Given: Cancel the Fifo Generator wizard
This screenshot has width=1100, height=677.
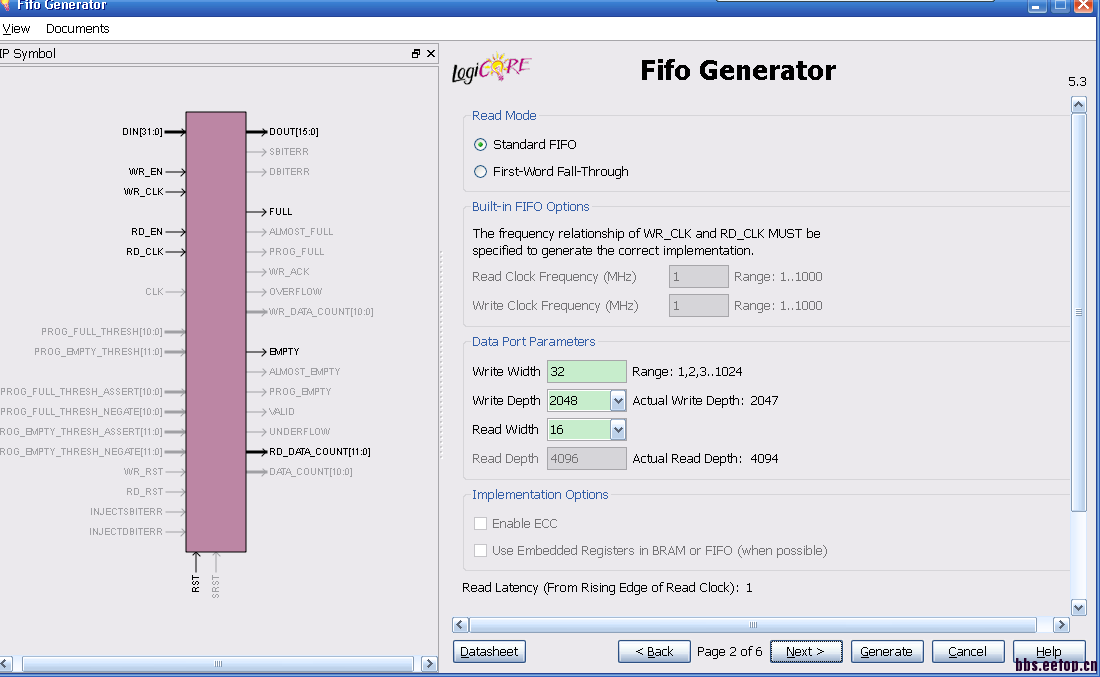Looking at the screenshot, I should 967,652.
